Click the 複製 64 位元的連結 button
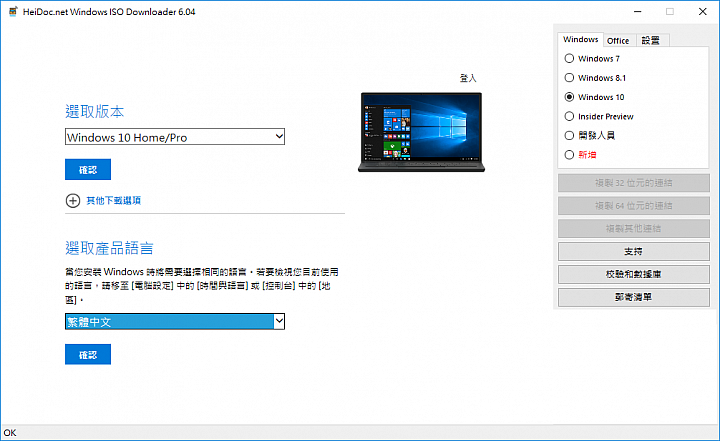Image resolution: width=720 pixels, height=441 pixels. [634, 206]
